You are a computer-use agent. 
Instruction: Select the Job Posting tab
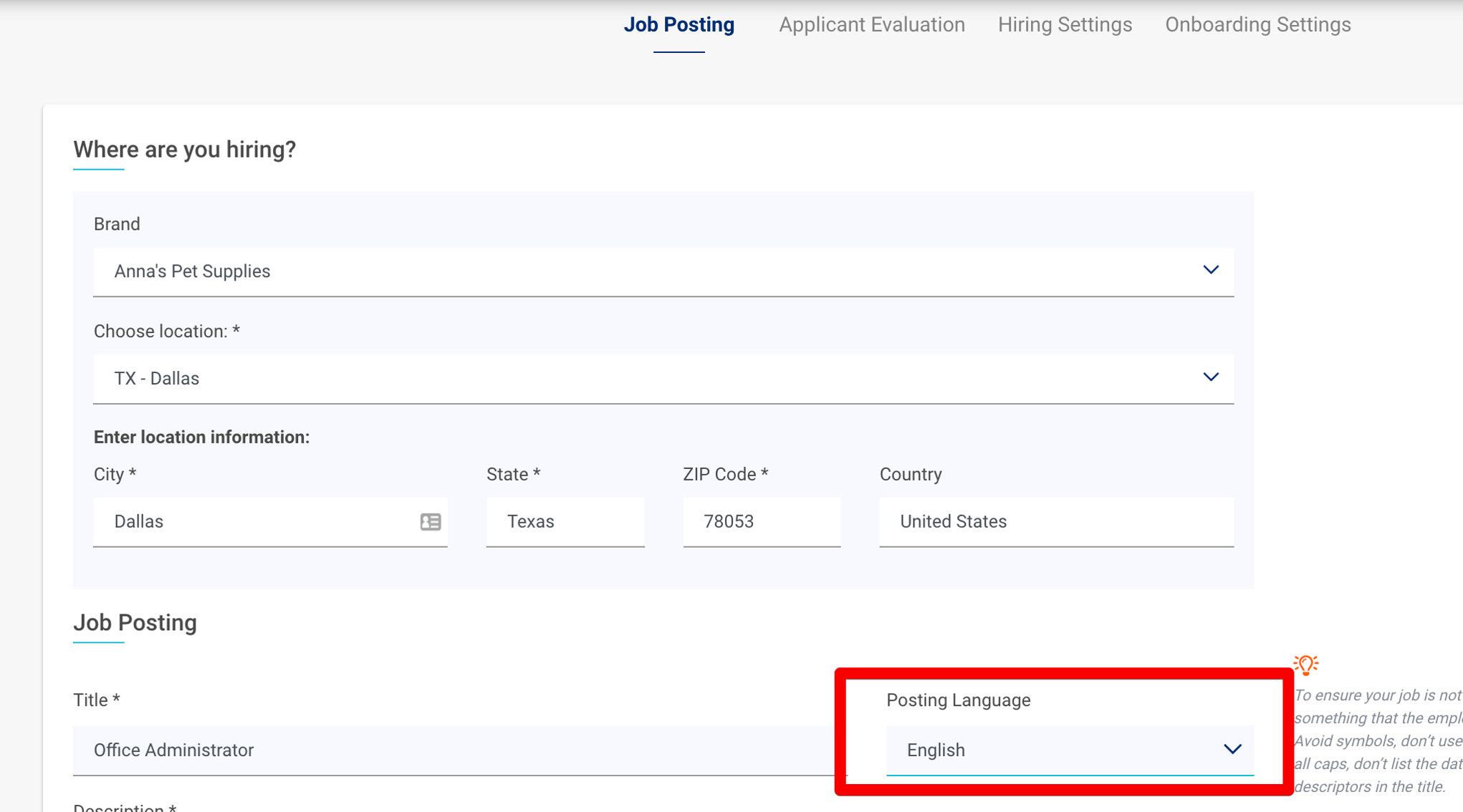click(678, 25)
